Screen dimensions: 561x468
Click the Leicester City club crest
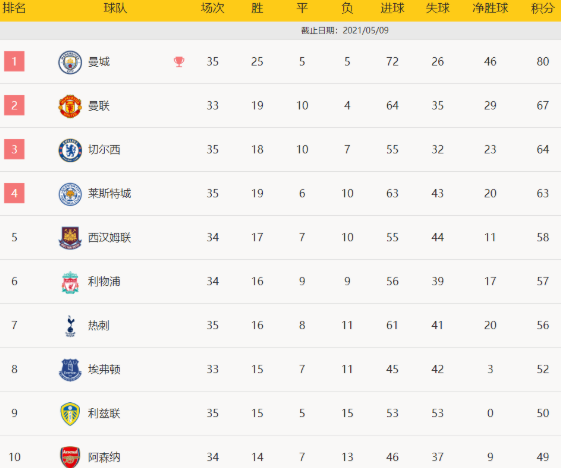[x=70, y=194]
